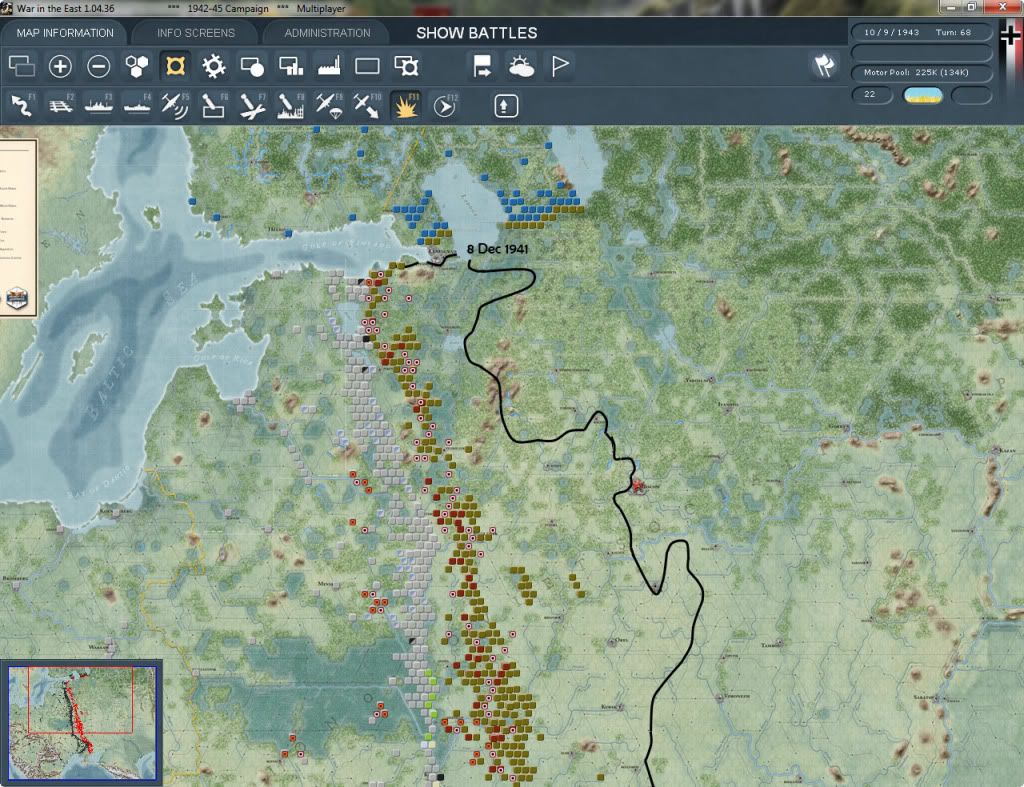Click the overlapping rectangles icon in top toolbar
This screenshot has height=787, width=1024.
[x=22, y=66]
